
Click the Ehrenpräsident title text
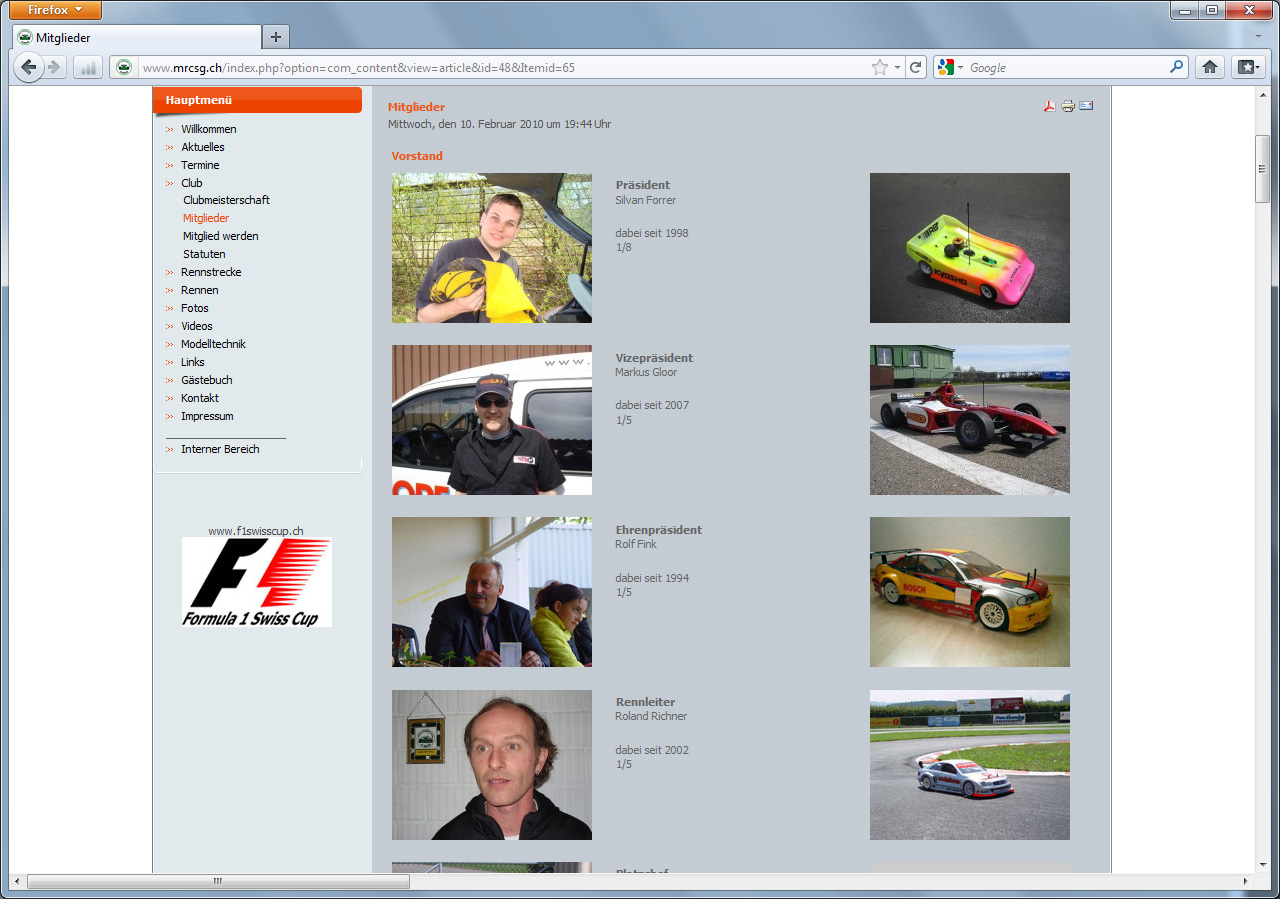click(659, 530)
